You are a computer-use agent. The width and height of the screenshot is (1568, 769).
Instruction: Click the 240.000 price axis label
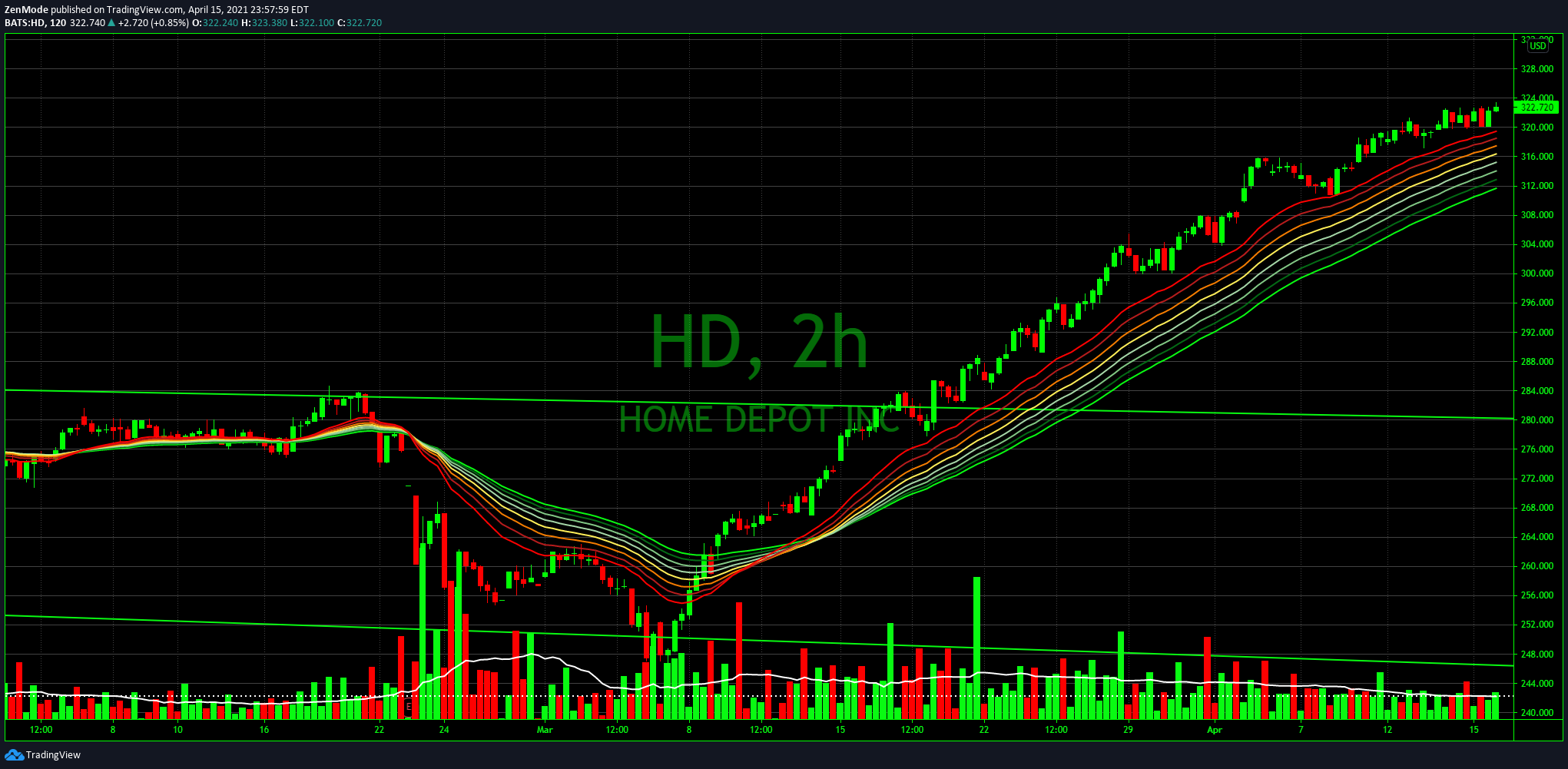(x=1537, y=713)
